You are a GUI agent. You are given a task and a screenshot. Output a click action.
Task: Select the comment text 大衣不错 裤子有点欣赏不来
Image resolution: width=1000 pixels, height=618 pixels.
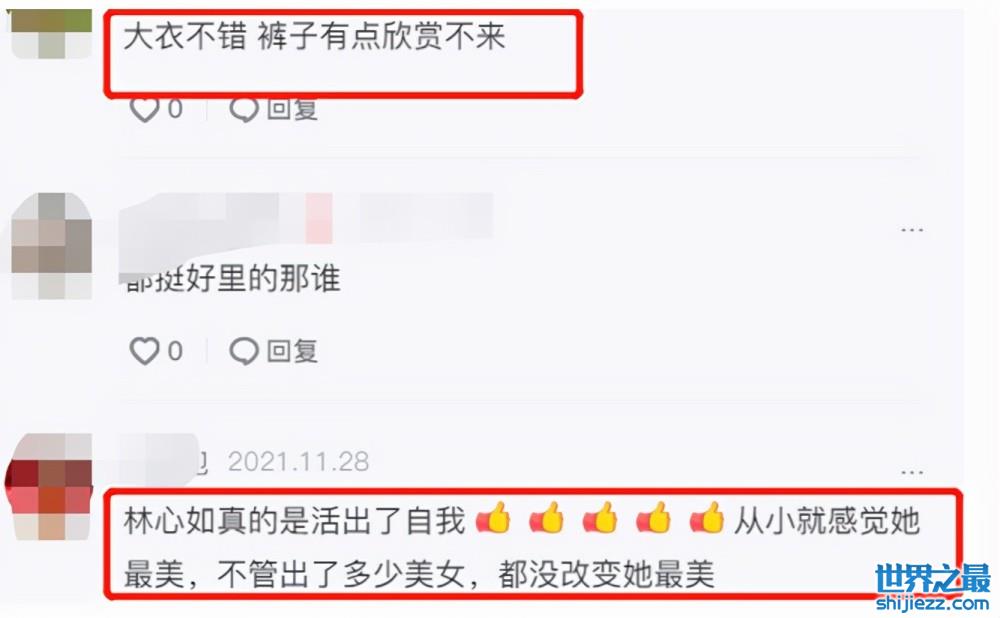pos(314,35)
